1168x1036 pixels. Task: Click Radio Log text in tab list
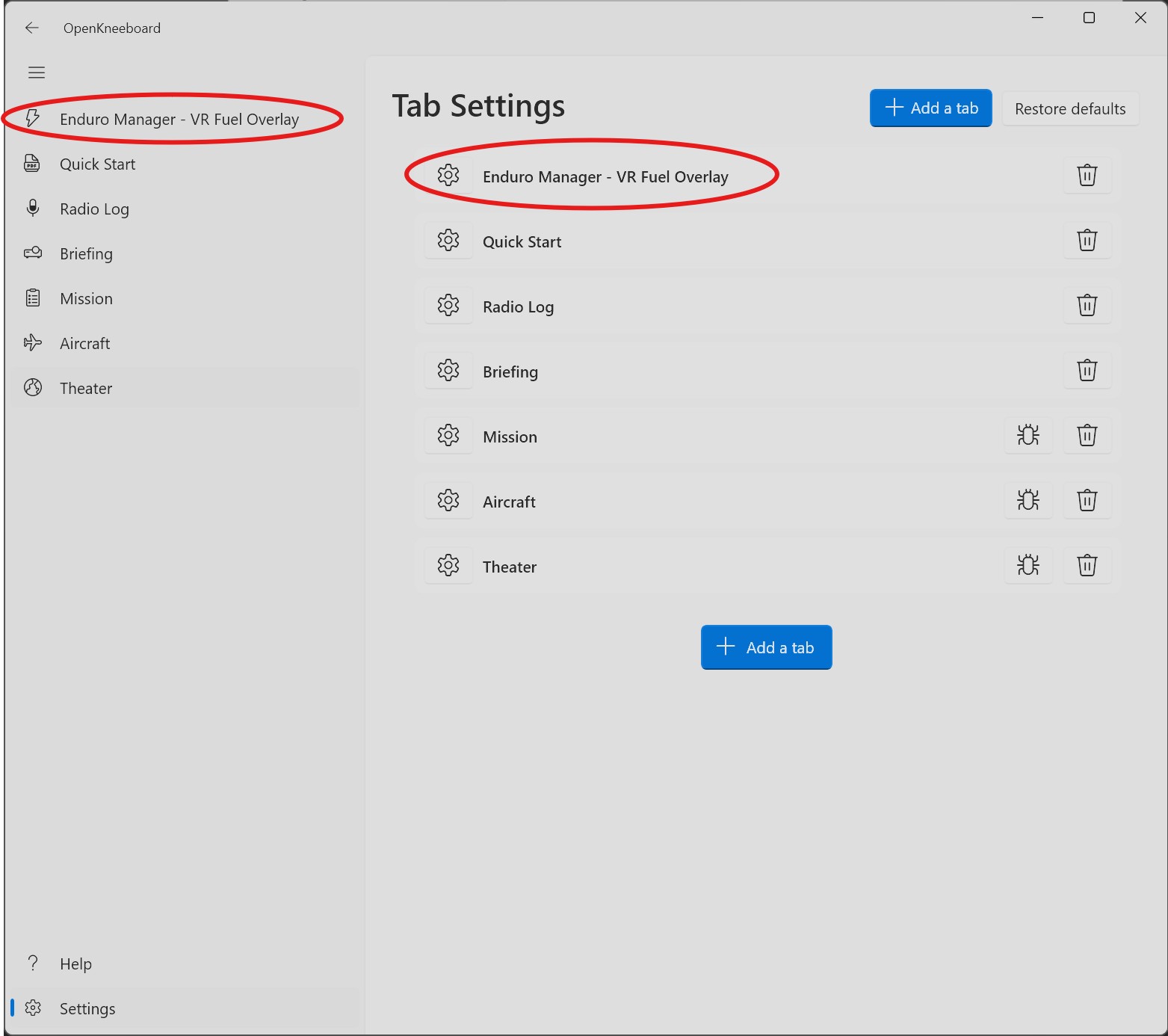518,307
